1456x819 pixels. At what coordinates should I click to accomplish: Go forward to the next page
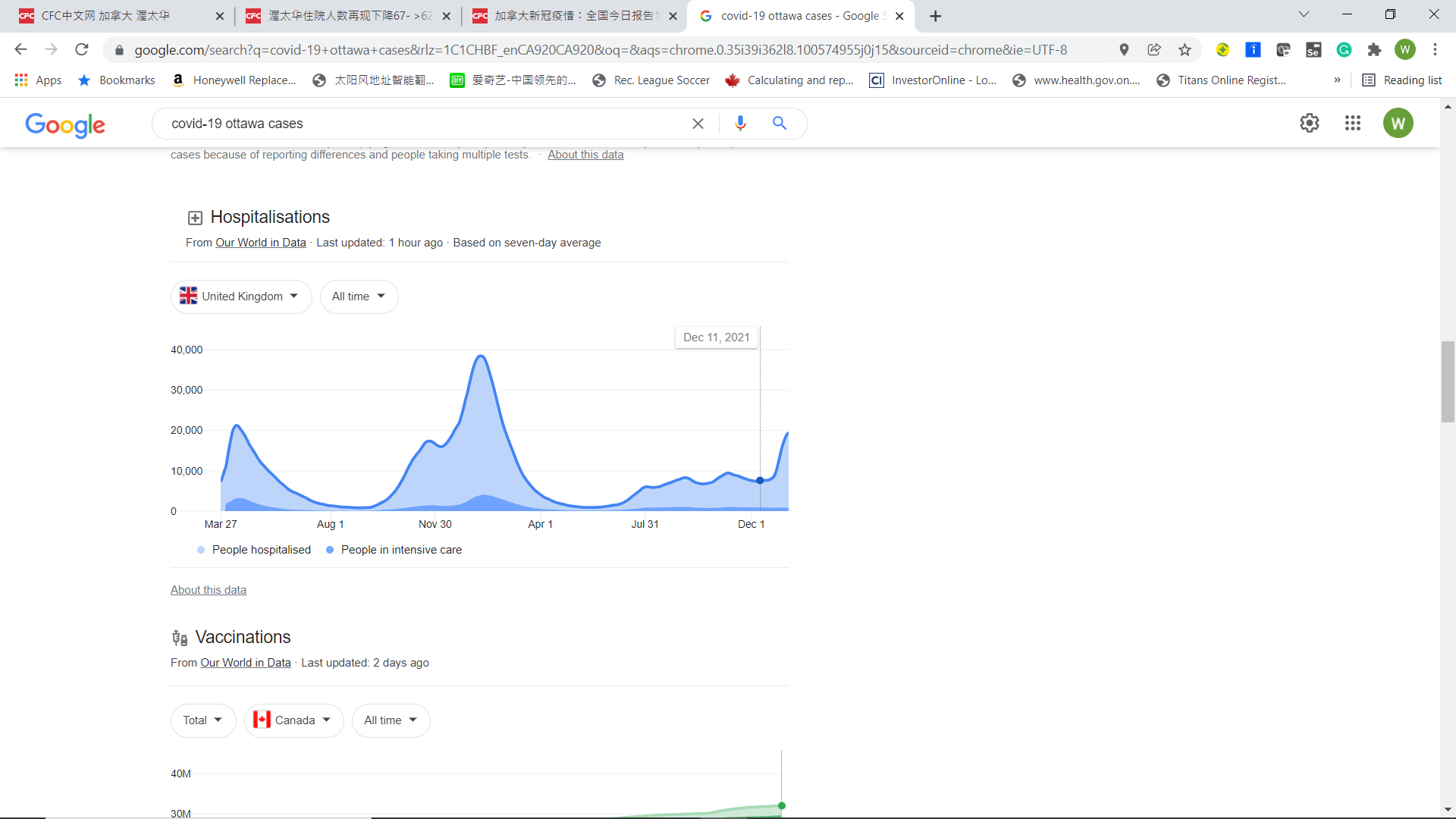point(51,49)
